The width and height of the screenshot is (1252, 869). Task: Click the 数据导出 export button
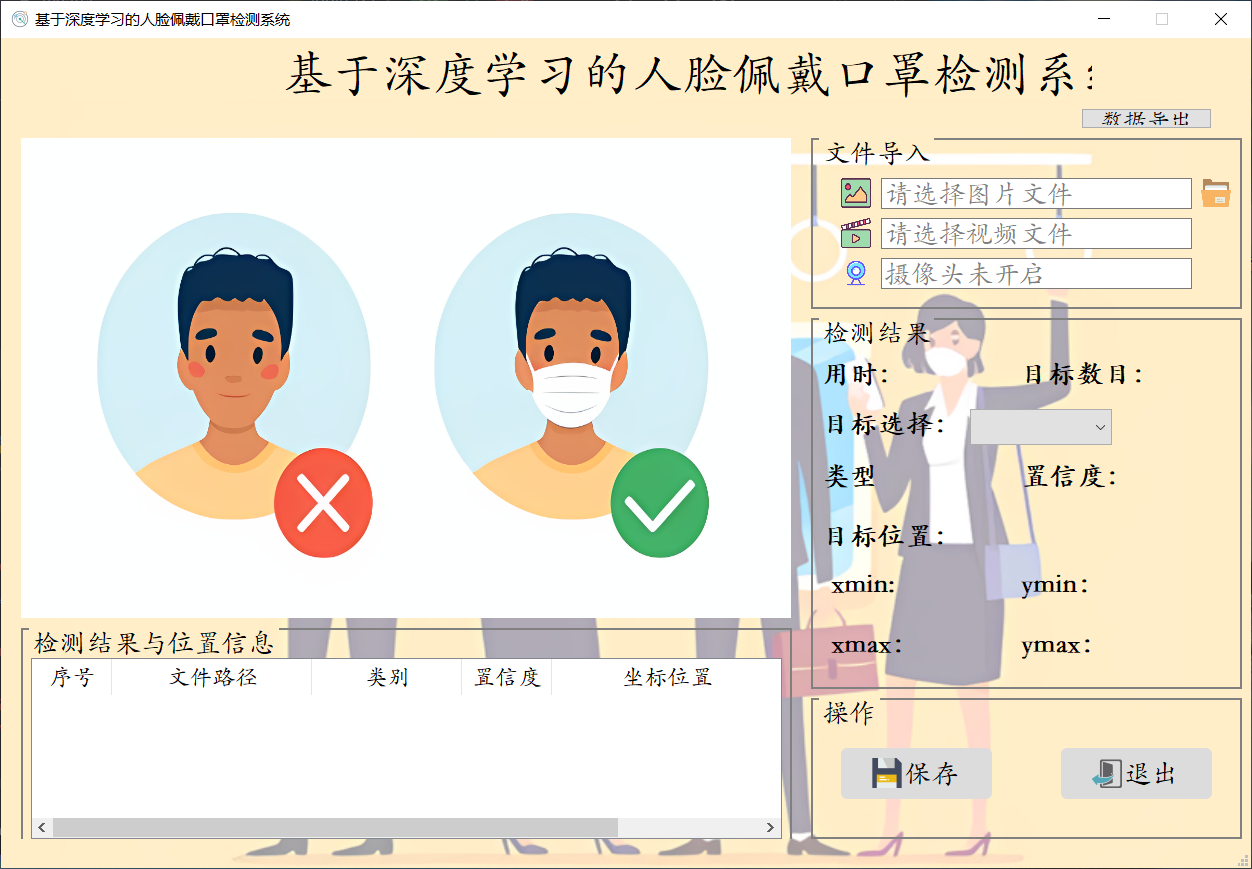[1146, 118]
